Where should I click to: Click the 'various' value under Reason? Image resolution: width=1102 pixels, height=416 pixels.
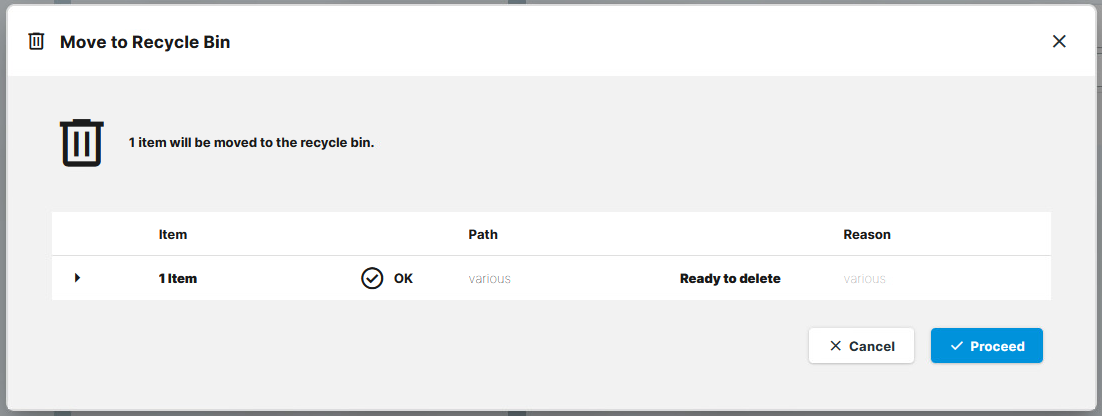tap(864, 279)
